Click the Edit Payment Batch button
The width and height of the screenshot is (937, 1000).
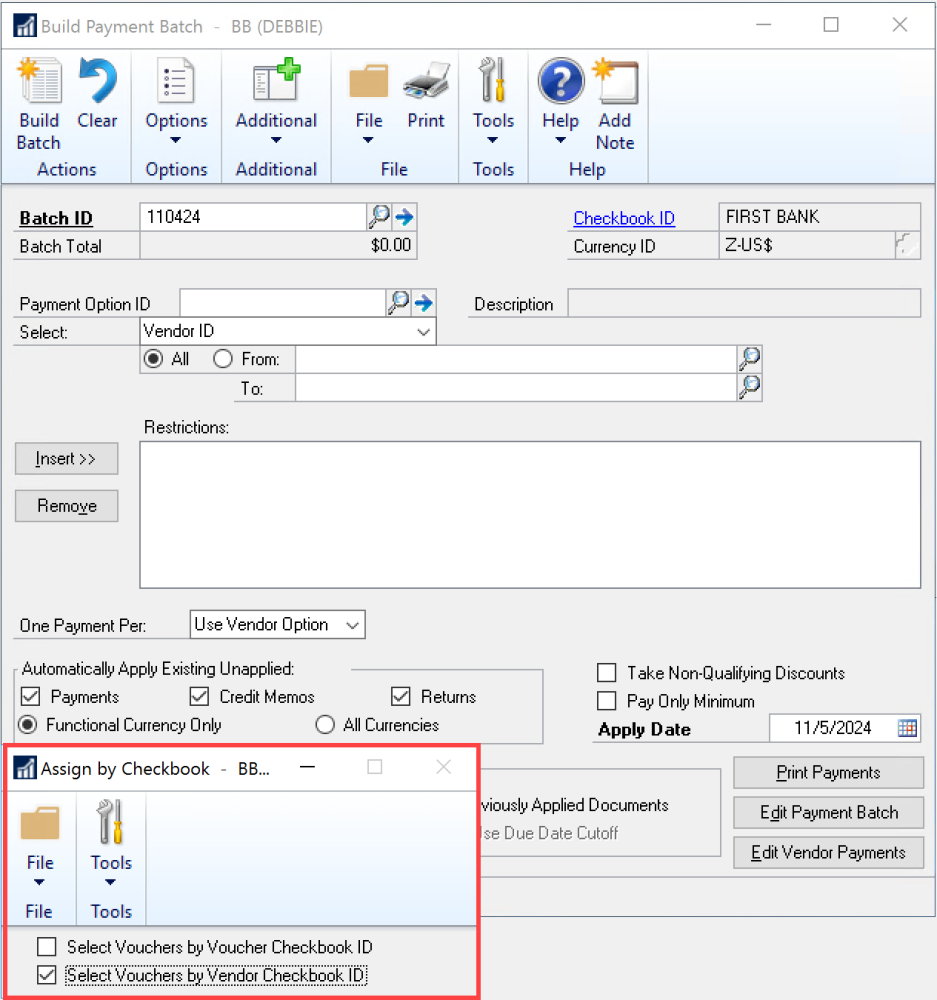(x=829, y=812)
